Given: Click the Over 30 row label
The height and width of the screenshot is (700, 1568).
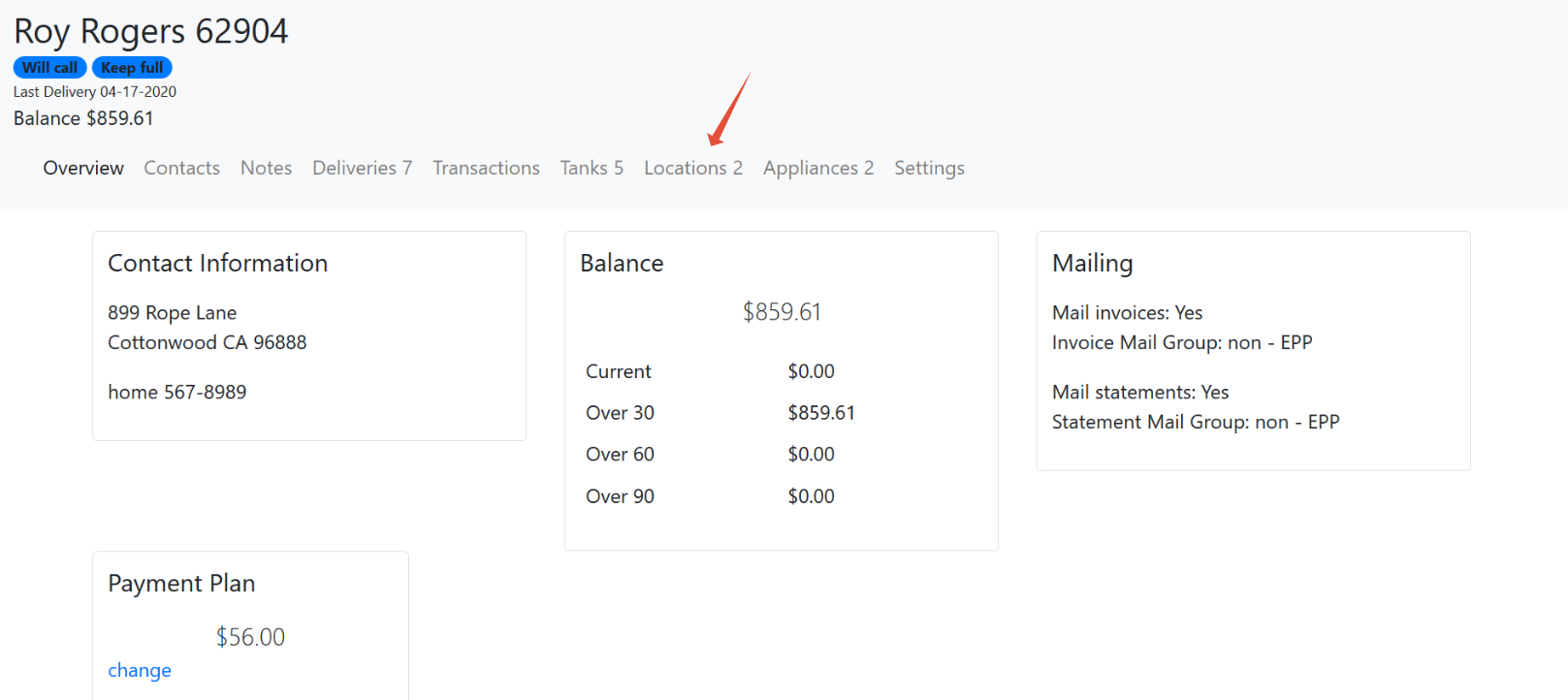Looking at the screenshot, I should 621,413.
